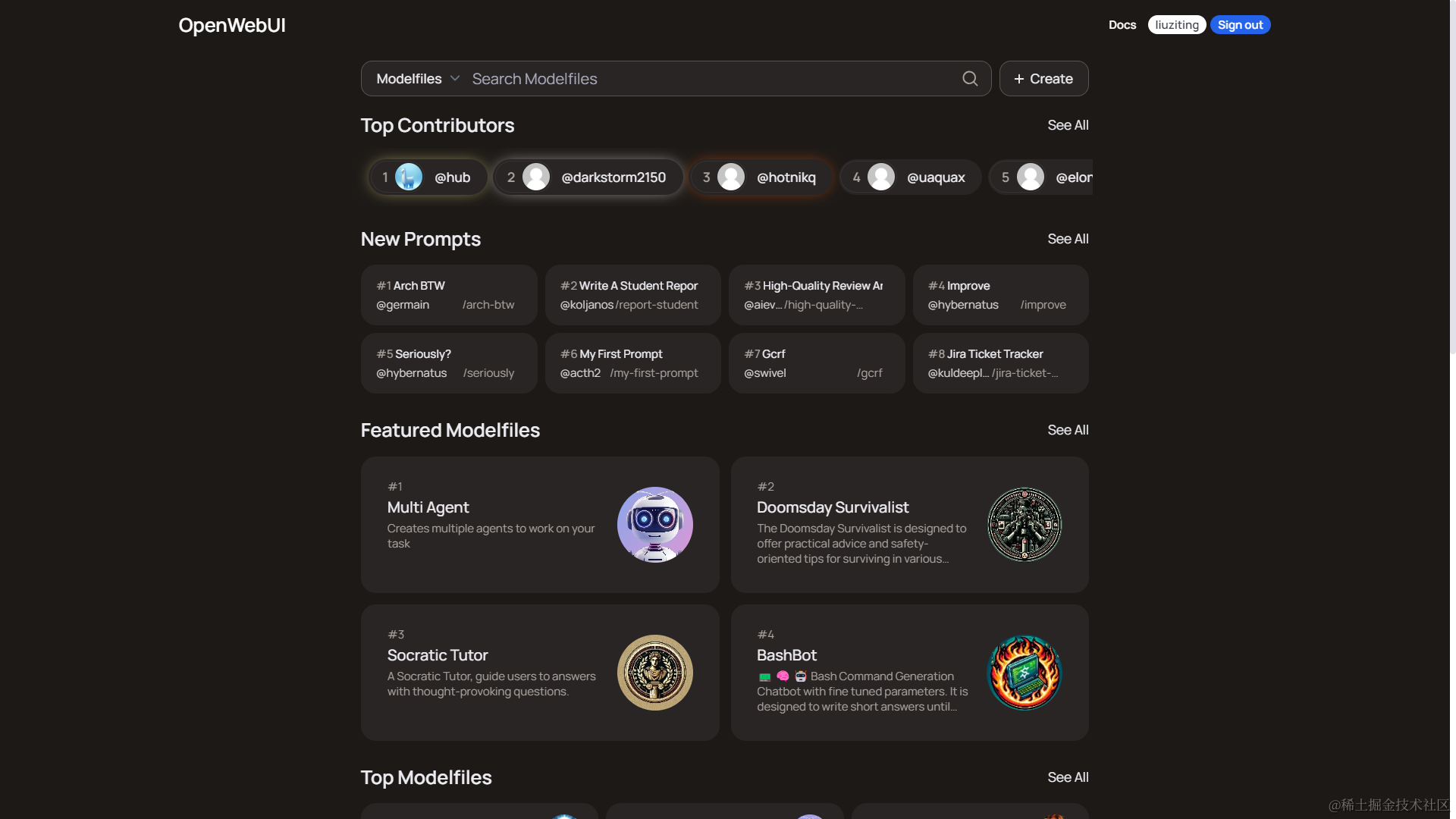The image size is (1456, 819).
Task: Click the @hotnikq contributor avatar icon
Action: click(731, 176)
